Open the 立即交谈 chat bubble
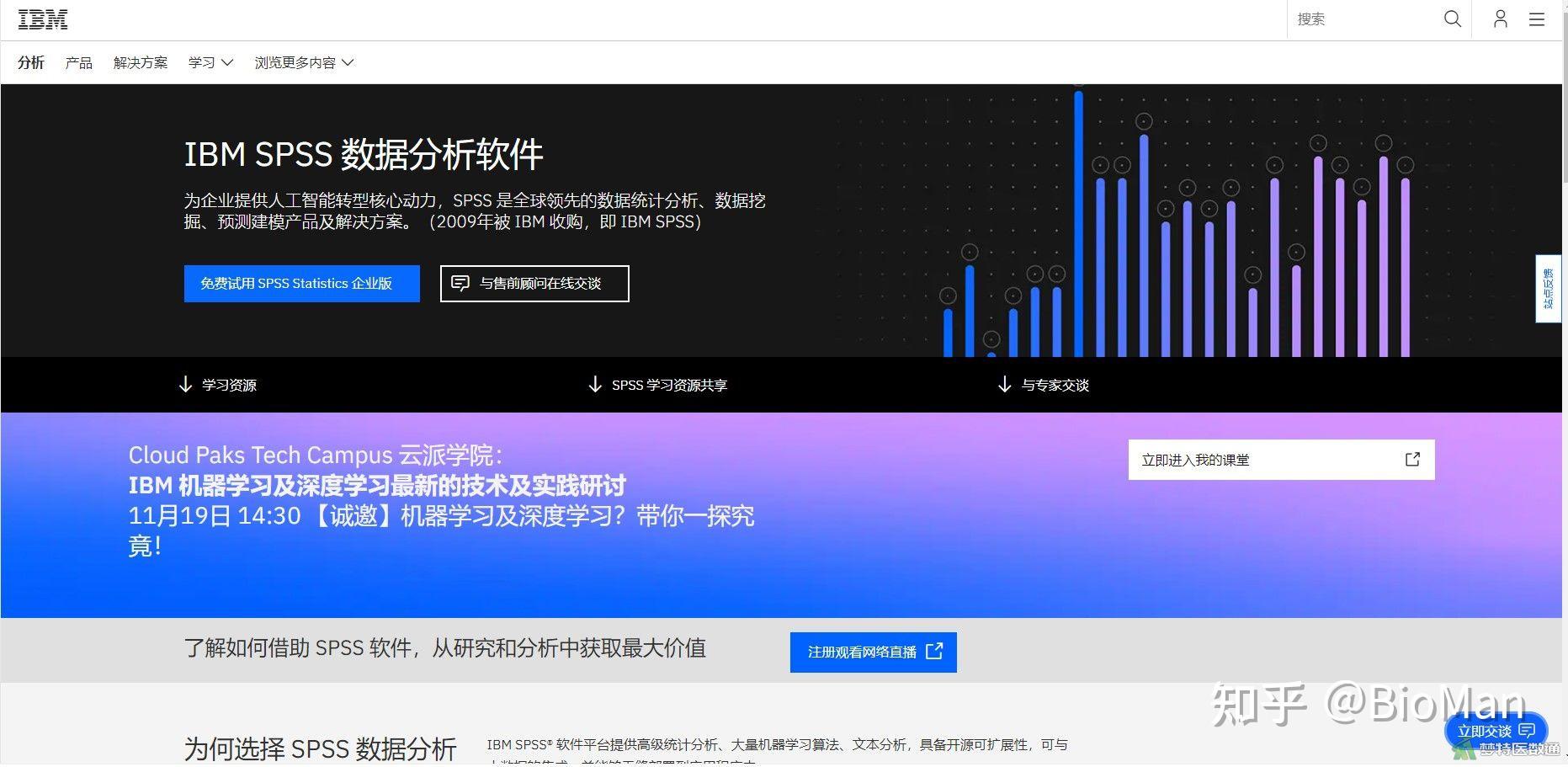Screen dimensions: 1568x767 coord(1496,731)
